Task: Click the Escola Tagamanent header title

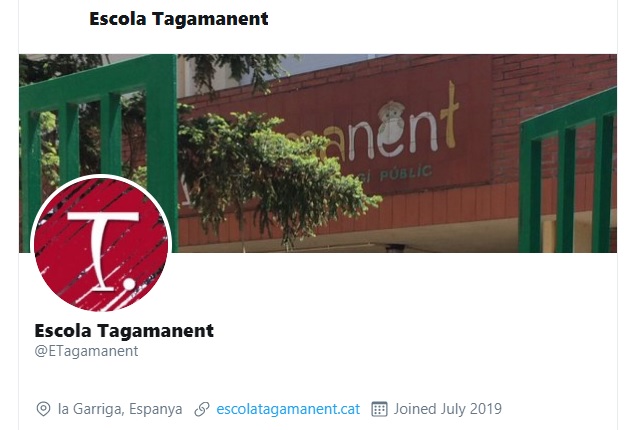Action: [179, 19]
